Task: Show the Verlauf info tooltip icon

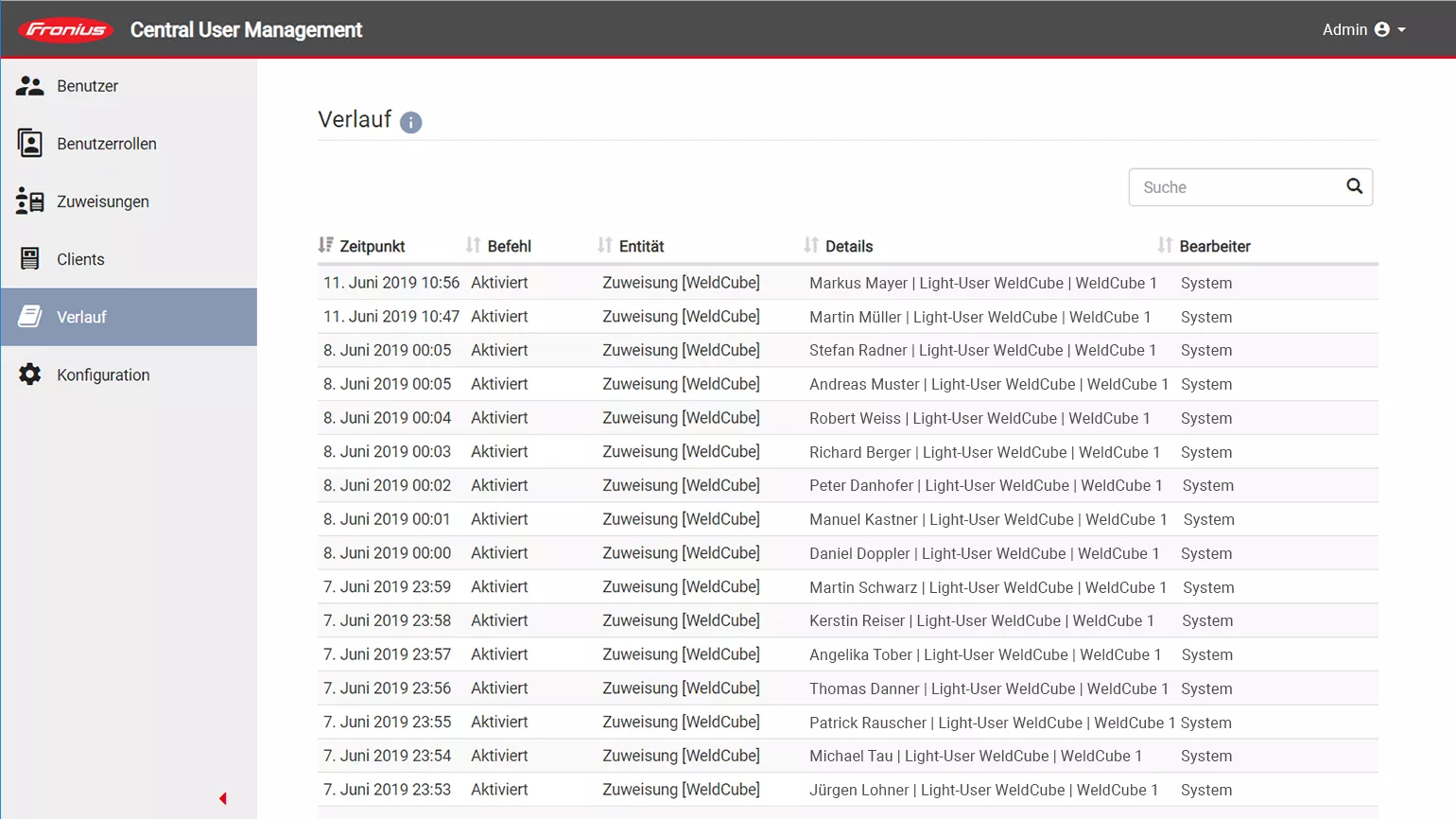Action: click(x=410, y=122)
